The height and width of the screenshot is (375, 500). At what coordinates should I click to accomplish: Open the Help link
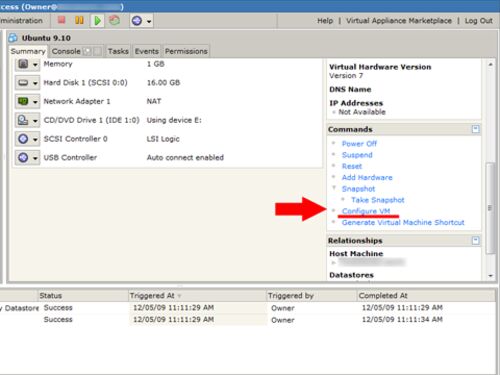pos(325,21)
